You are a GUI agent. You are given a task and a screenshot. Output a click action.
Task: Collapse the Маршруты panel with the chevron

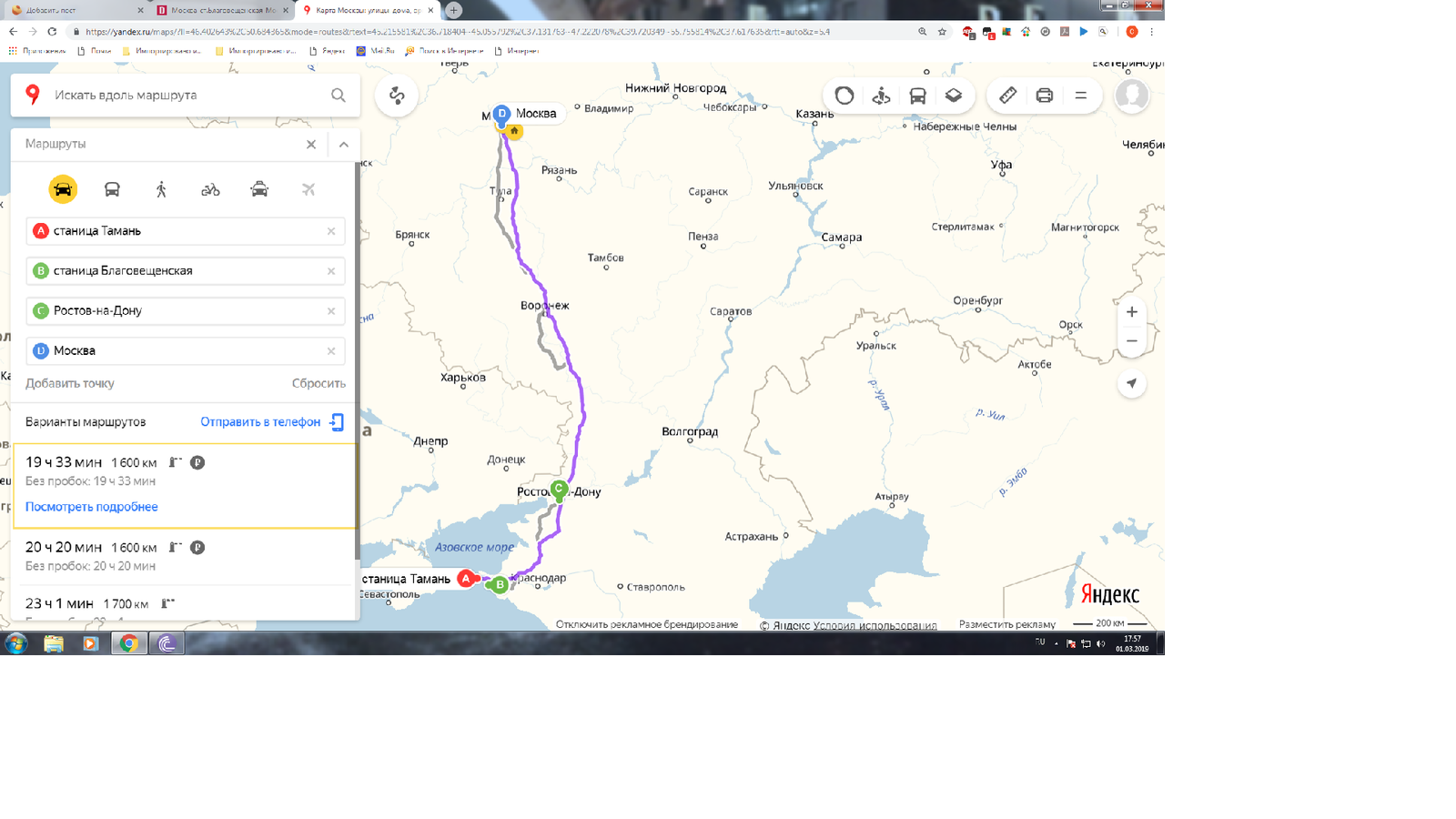pos(344,144)
